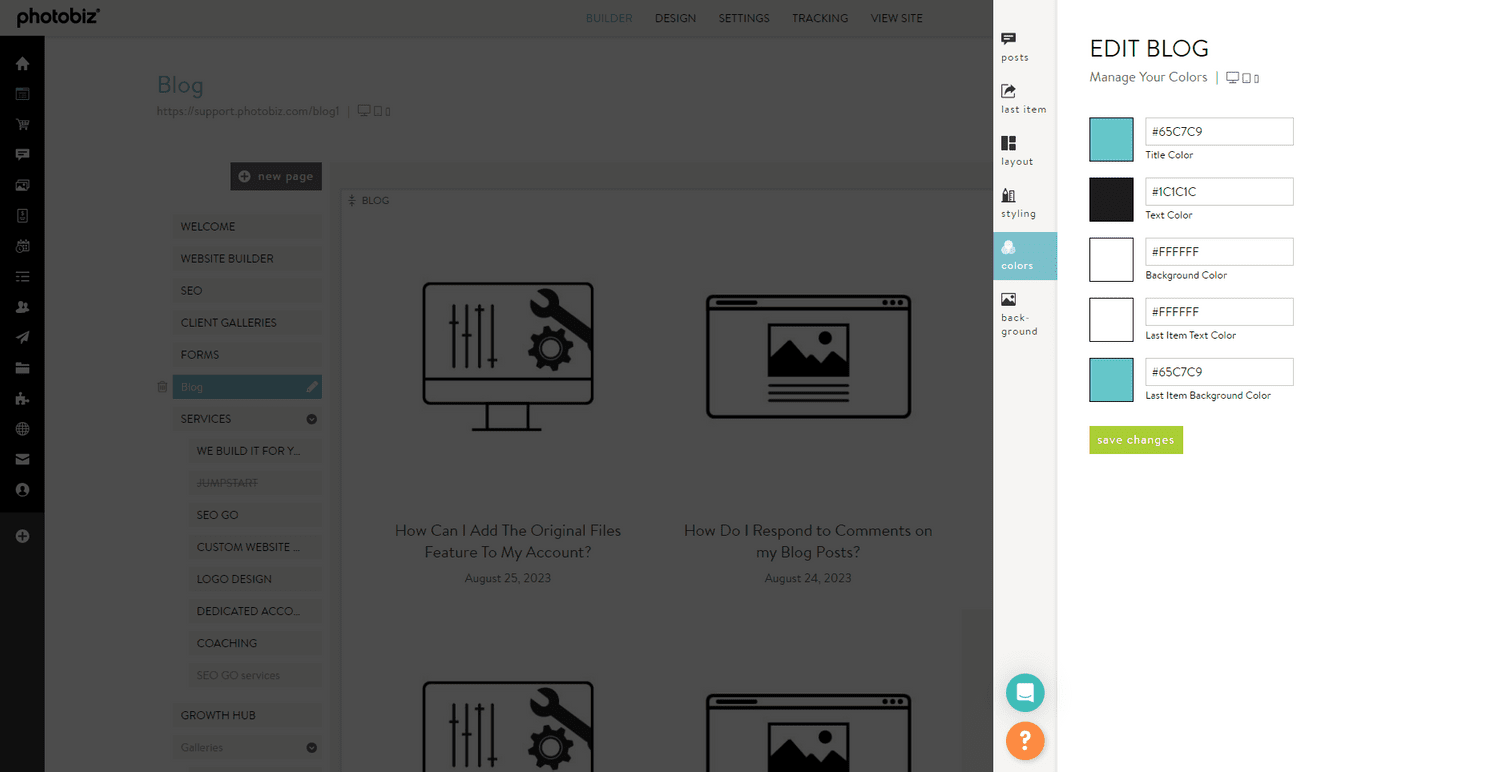1500x772 pixels.
Task: Open the photobiz messages mail icon
Action: (22, 459)
